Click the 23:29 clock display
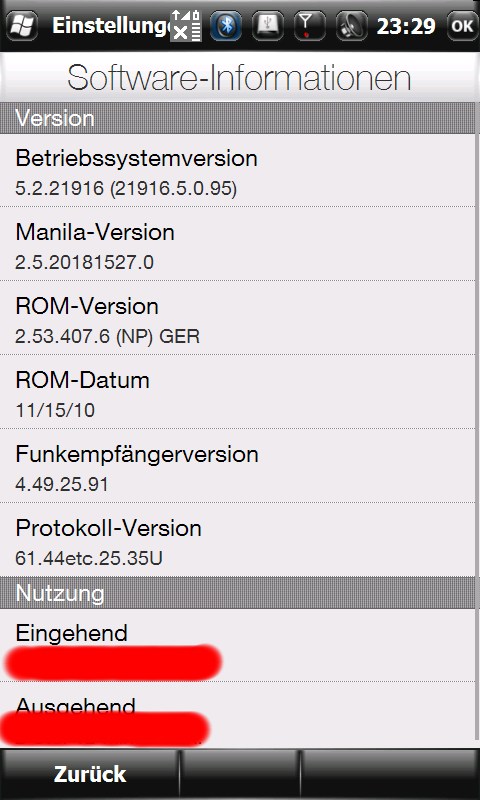This screenshot has height=800, width=480. (406, 26)
